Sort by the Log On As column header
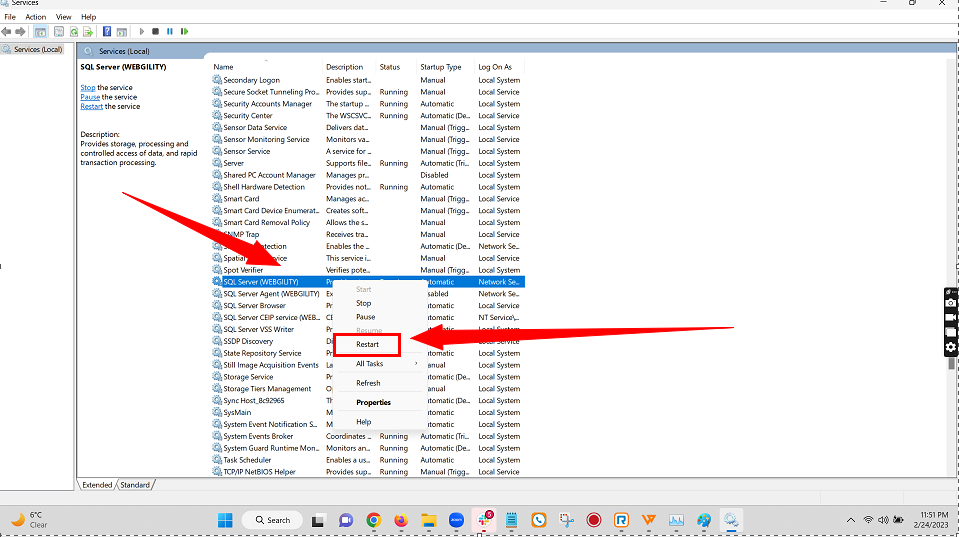The width and height of the screenshot is (959, 537). click(499, 67)
